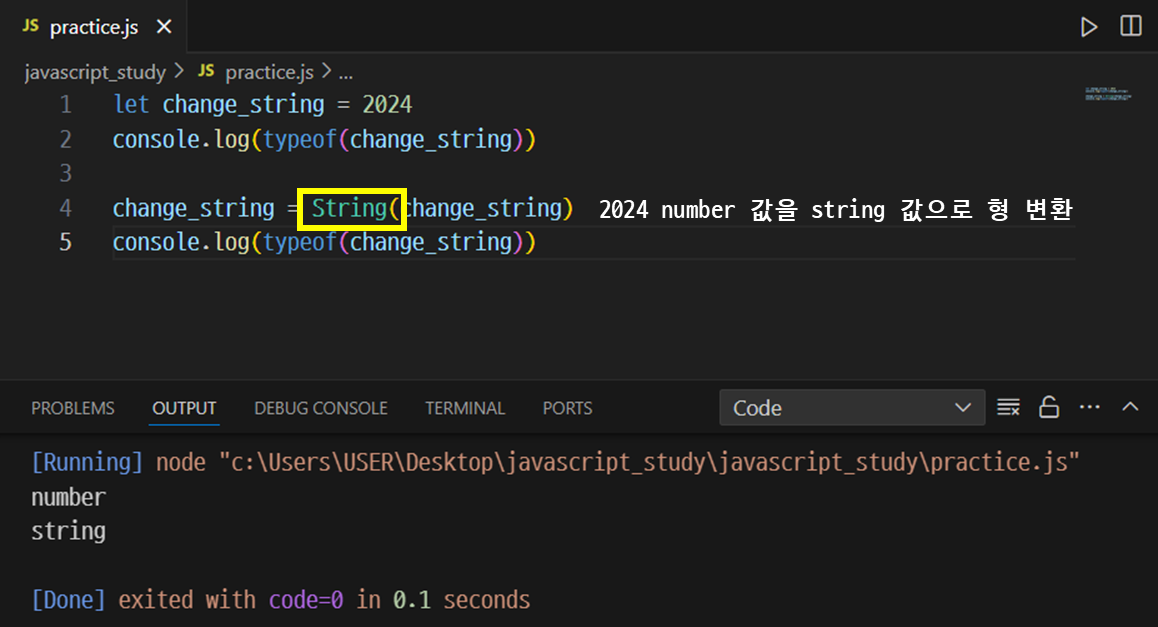Click 'String' function call on line 4

(x=349, y=208)
